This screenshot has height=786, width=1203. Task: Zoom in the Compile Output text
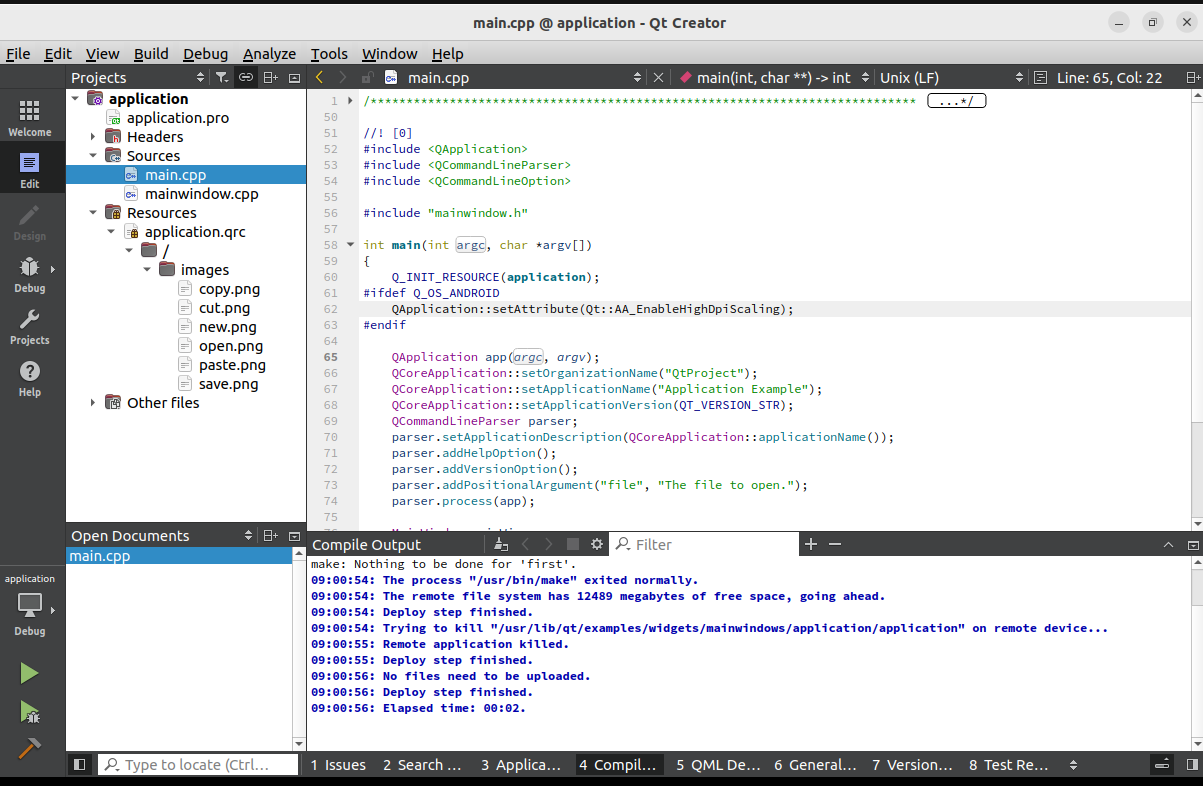point(811,544)
